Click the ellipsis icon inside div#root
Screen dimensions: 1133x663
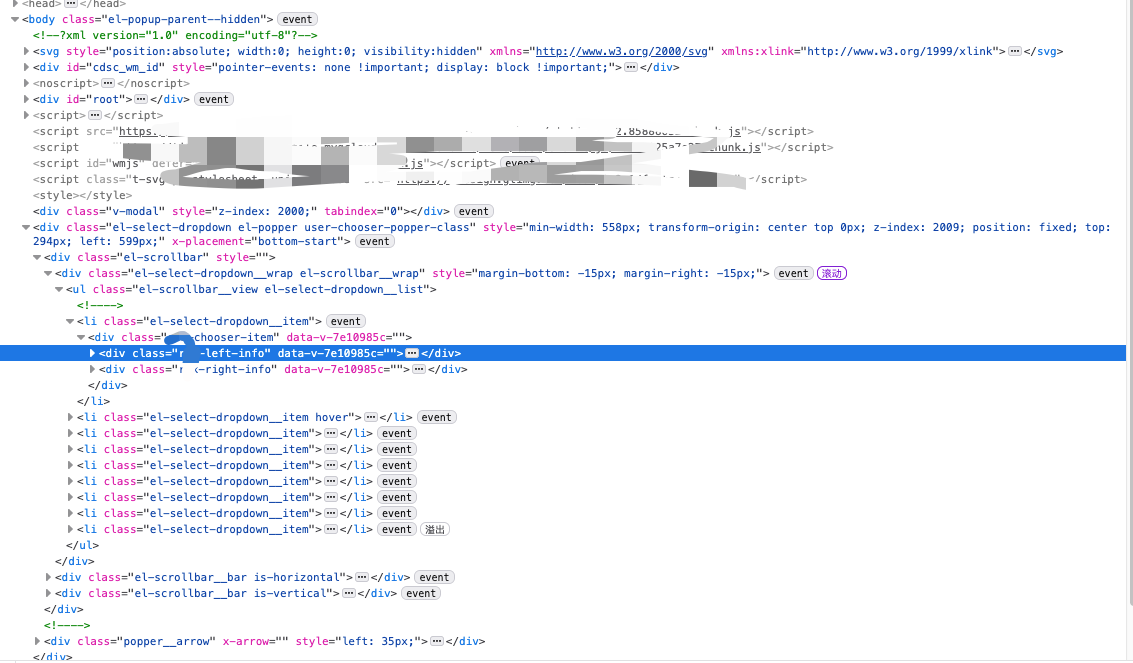coord(141,99)
